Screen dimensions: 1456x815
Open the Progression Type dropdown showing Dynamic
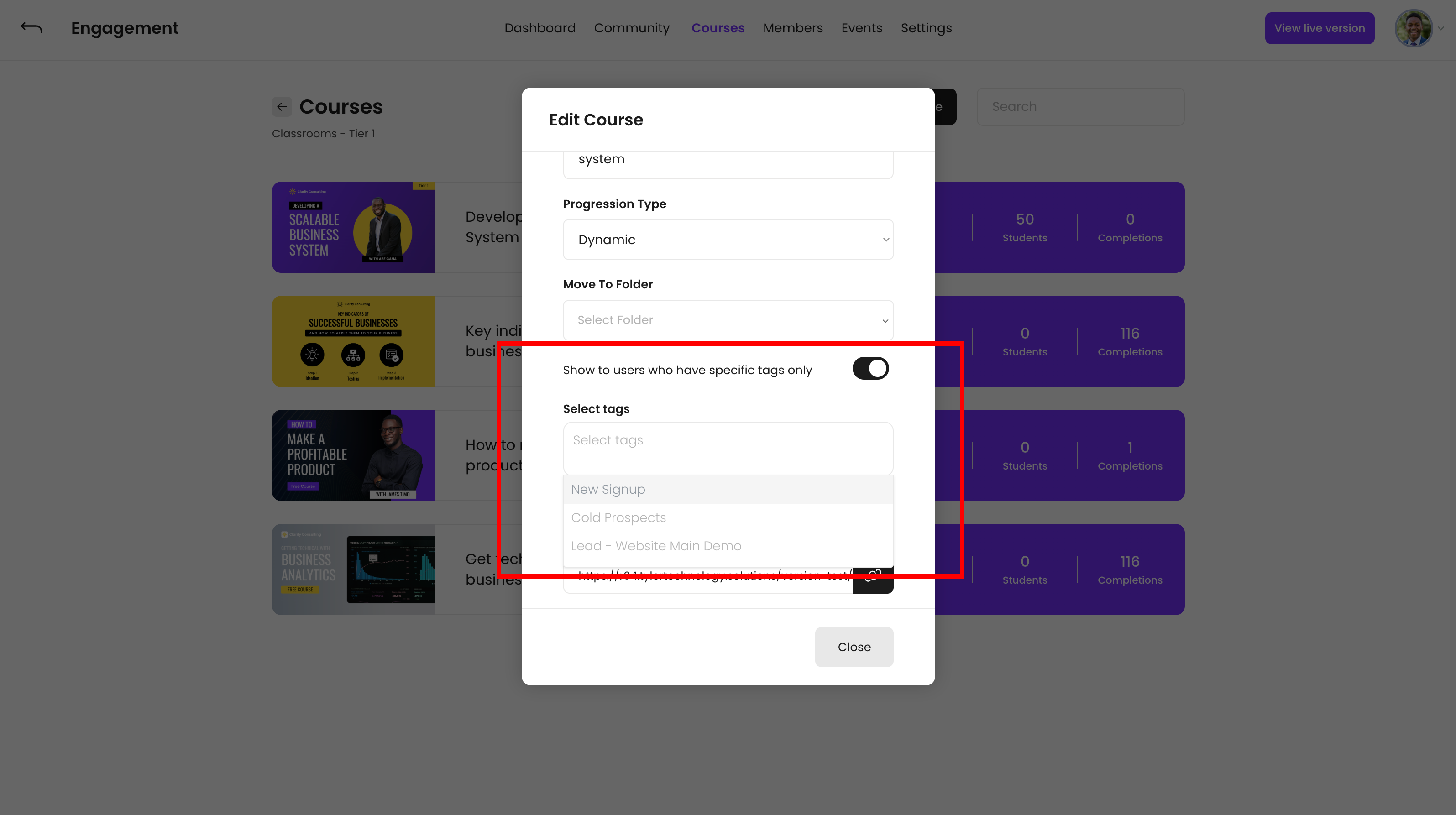pyautogui.click(x=728, y=240)
